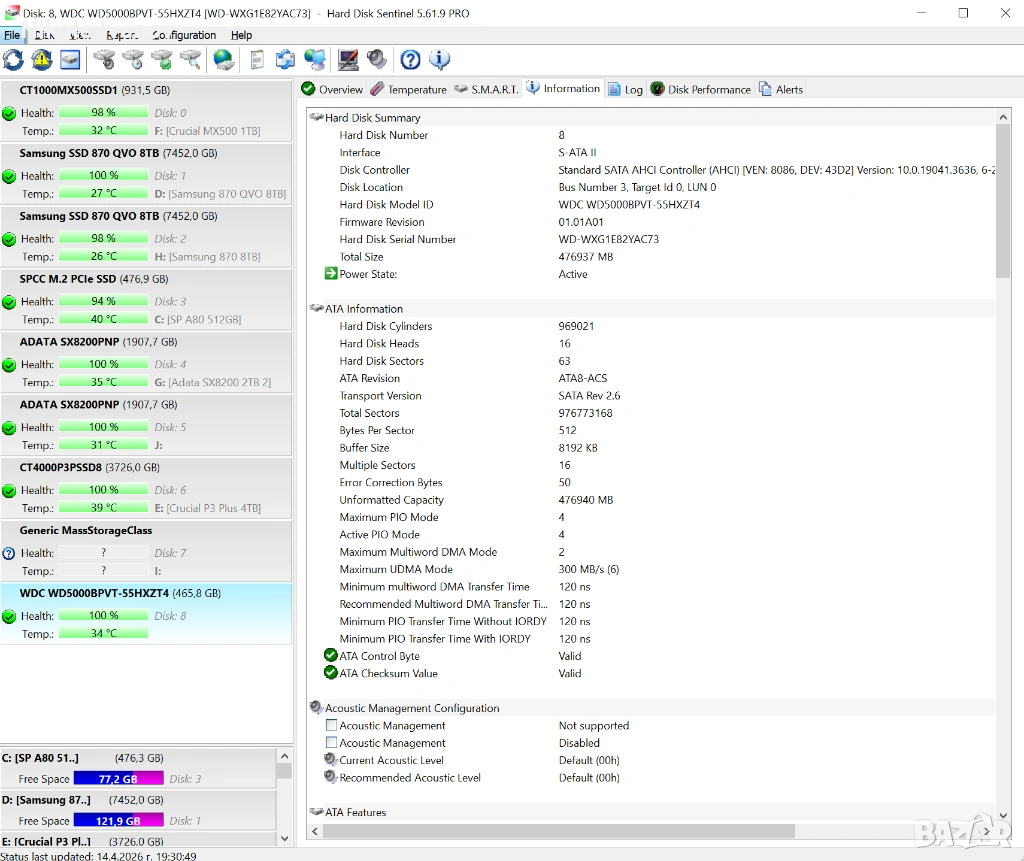Click the document report toolbar icon
Image resolution: width=1024 pixels, height=861 pixels.
(257, 60)
